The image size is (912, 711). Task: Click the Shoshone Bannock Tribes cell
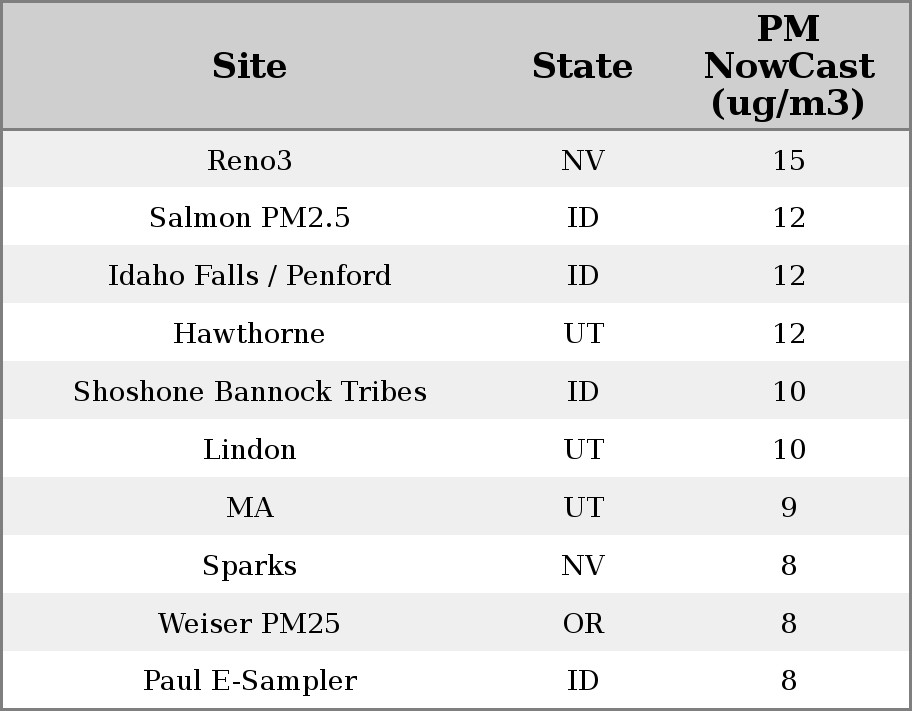coord(250,392)
